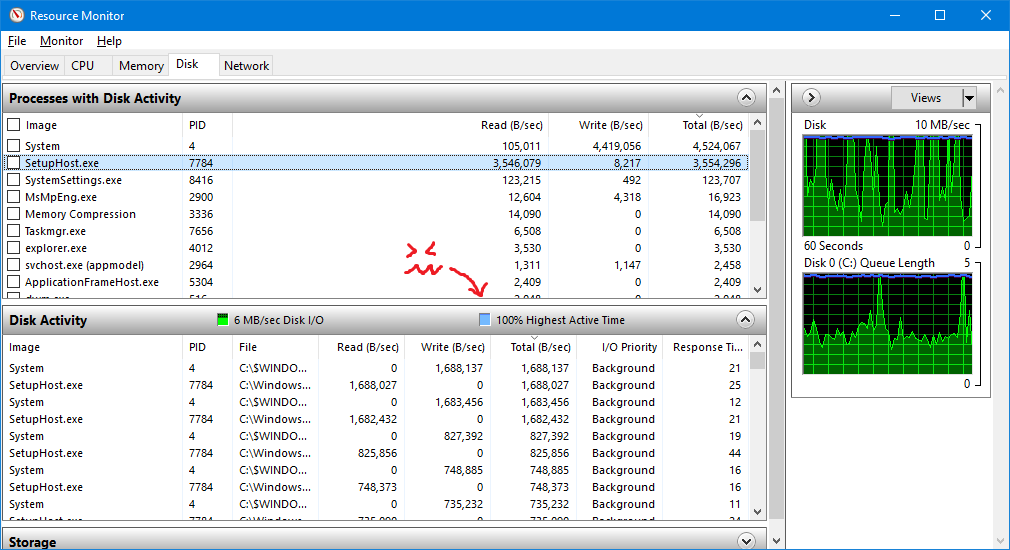Toggle the Image select-all checkbox

click(x=14, y=124)
